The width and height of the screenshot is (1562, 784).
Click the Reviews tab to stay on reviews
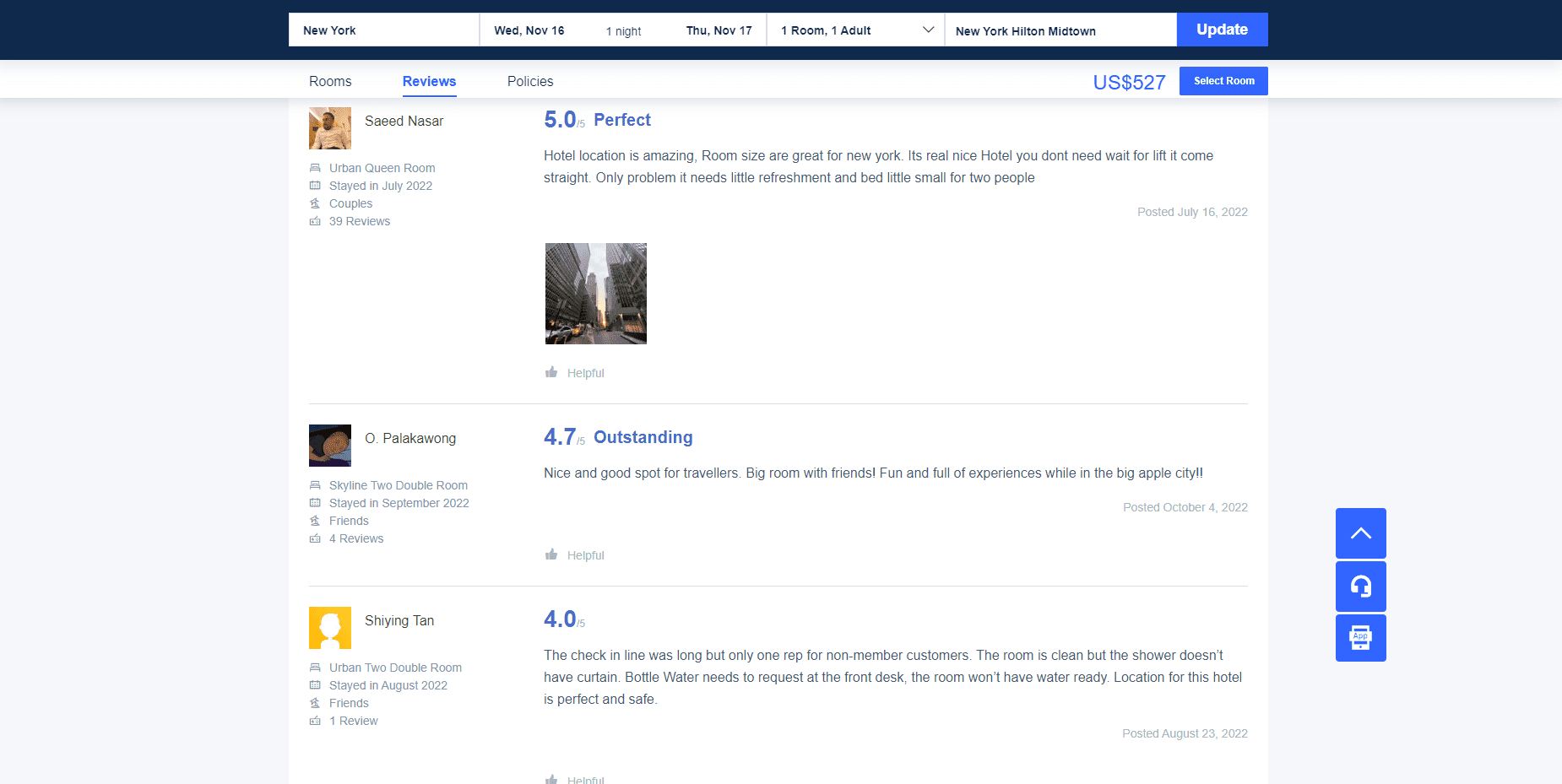[429, 81]
